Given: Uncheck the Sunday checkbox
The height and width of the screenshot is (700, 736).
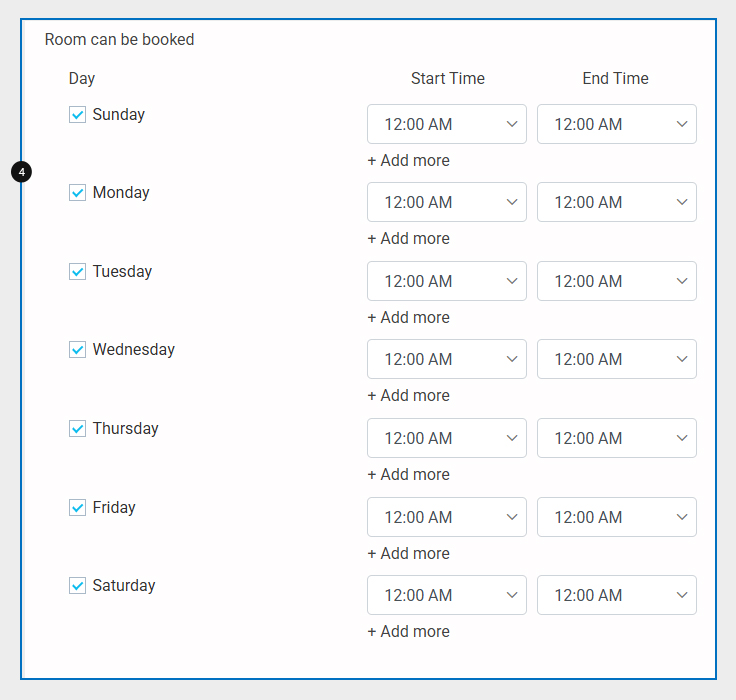Looking at the screenshot, I should pos(77,115).
